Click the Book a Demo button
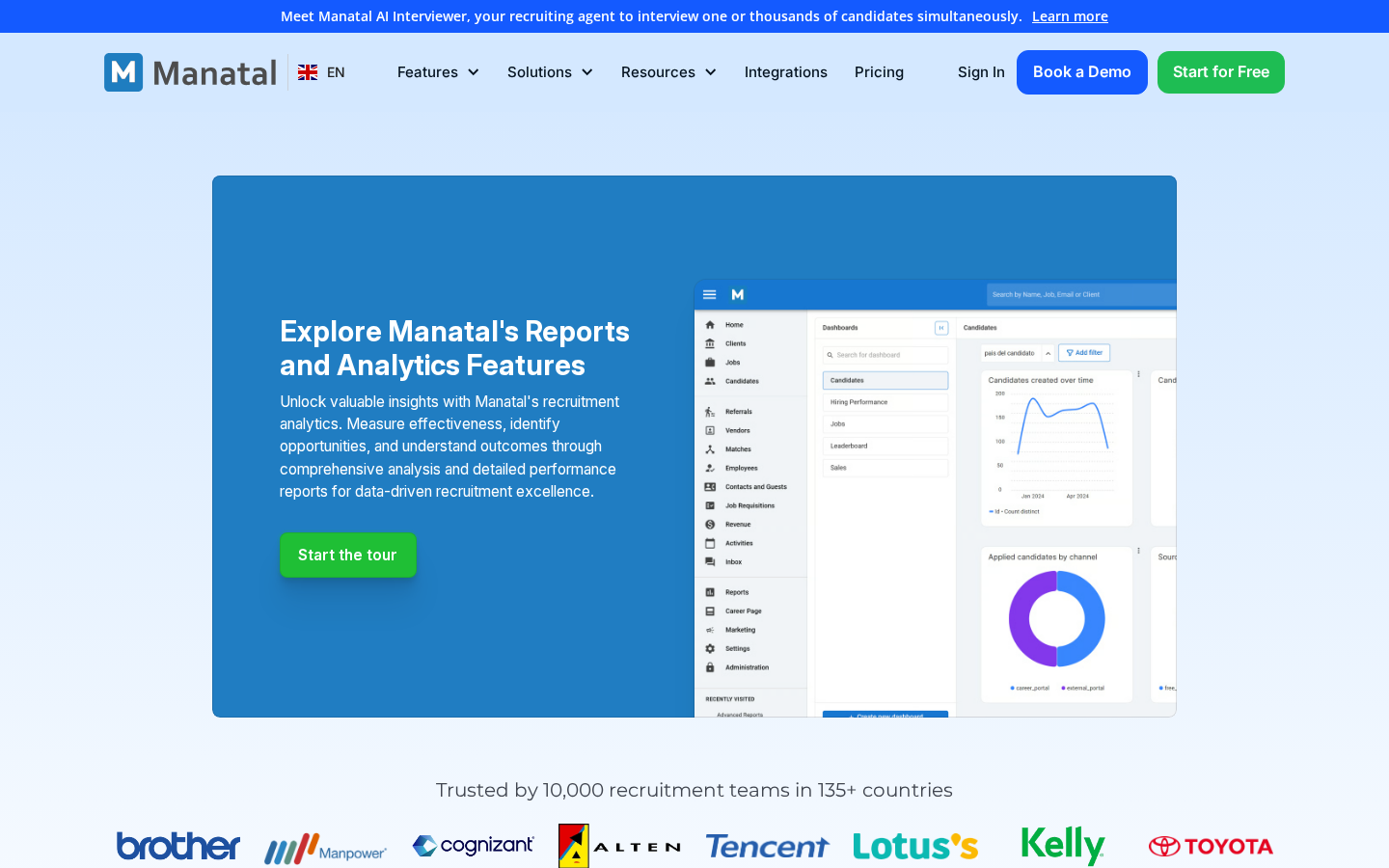This screenshot has height=868, width=1389. (x=1082, y=72)
